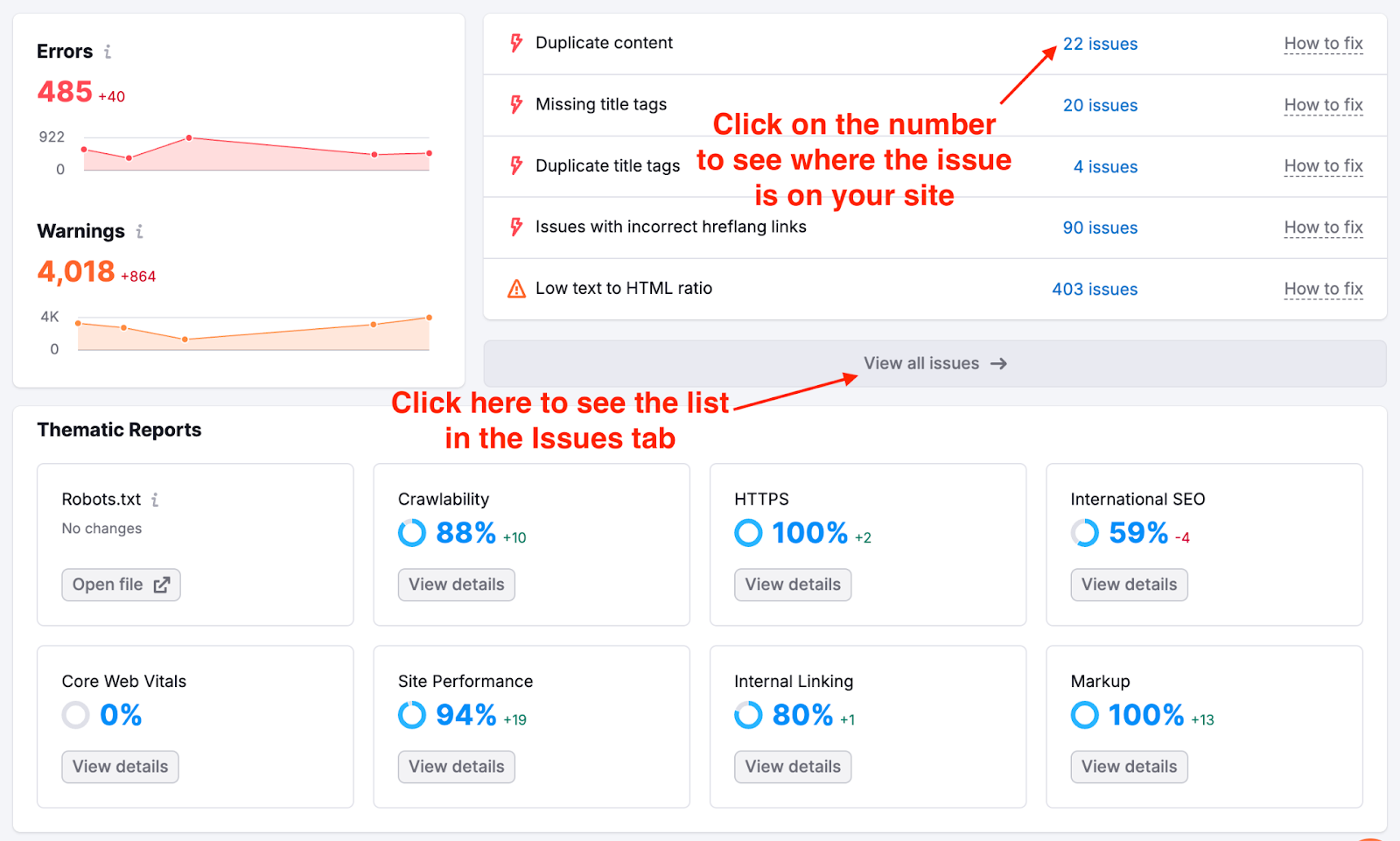Click the View all issues button

click(934, 363)
